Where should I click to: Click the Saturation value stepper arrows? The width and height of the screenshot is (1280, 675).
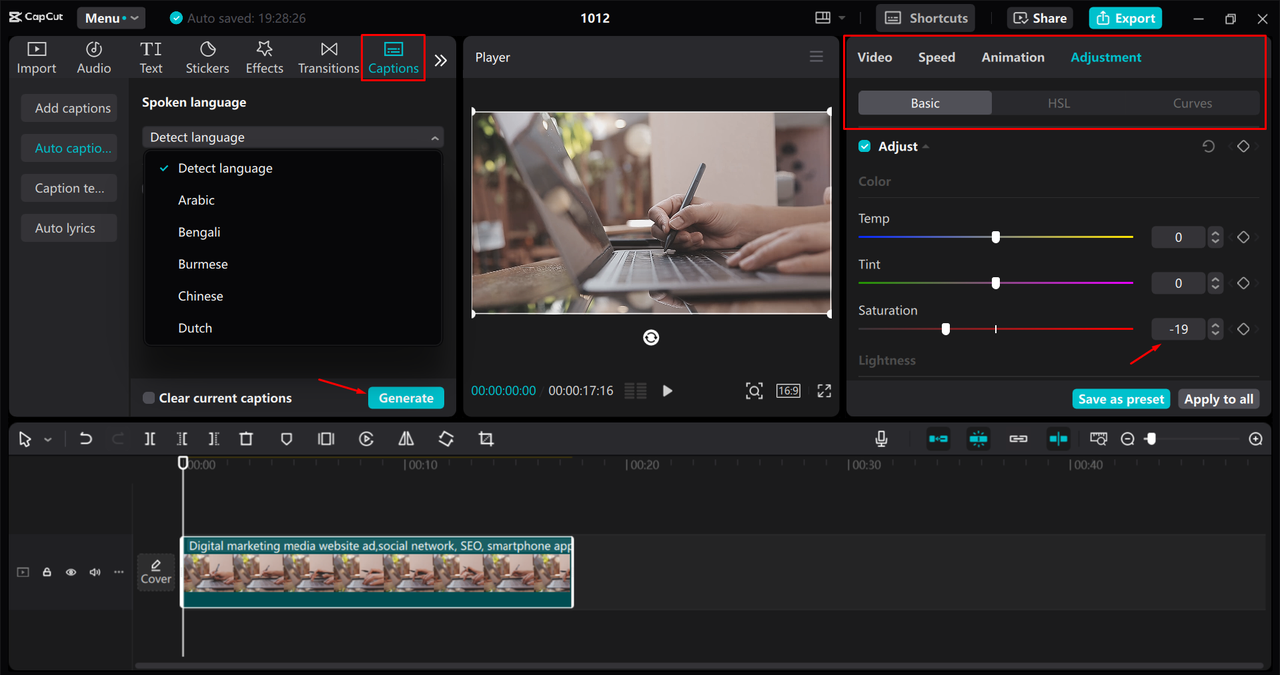1215,329
